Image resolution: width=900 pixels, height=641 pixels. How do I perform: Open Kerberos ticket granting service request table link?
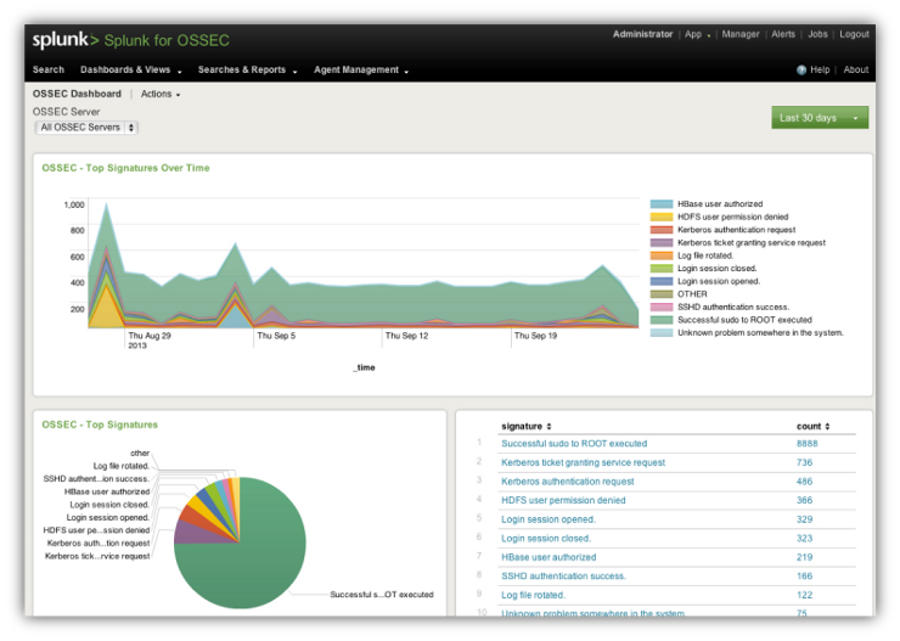tap(583, 463)
